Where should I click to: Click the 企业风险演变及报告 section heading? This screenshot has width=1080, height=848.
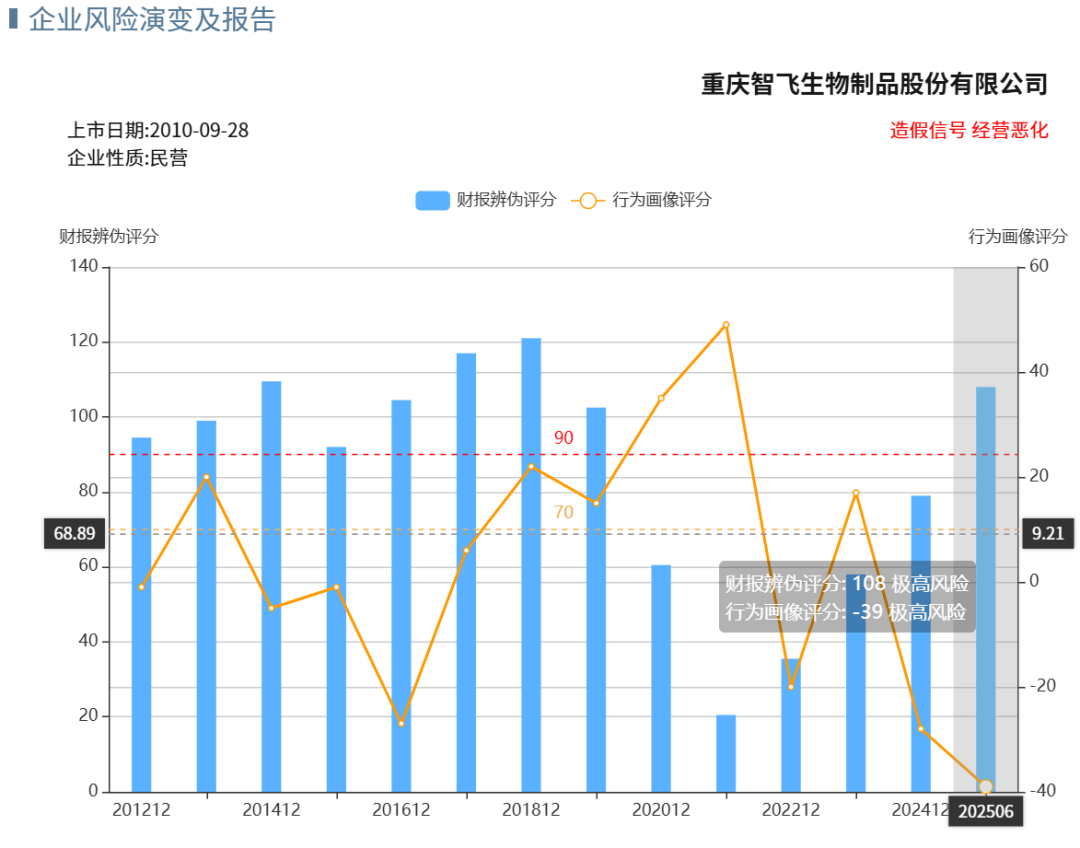point(152,19)
